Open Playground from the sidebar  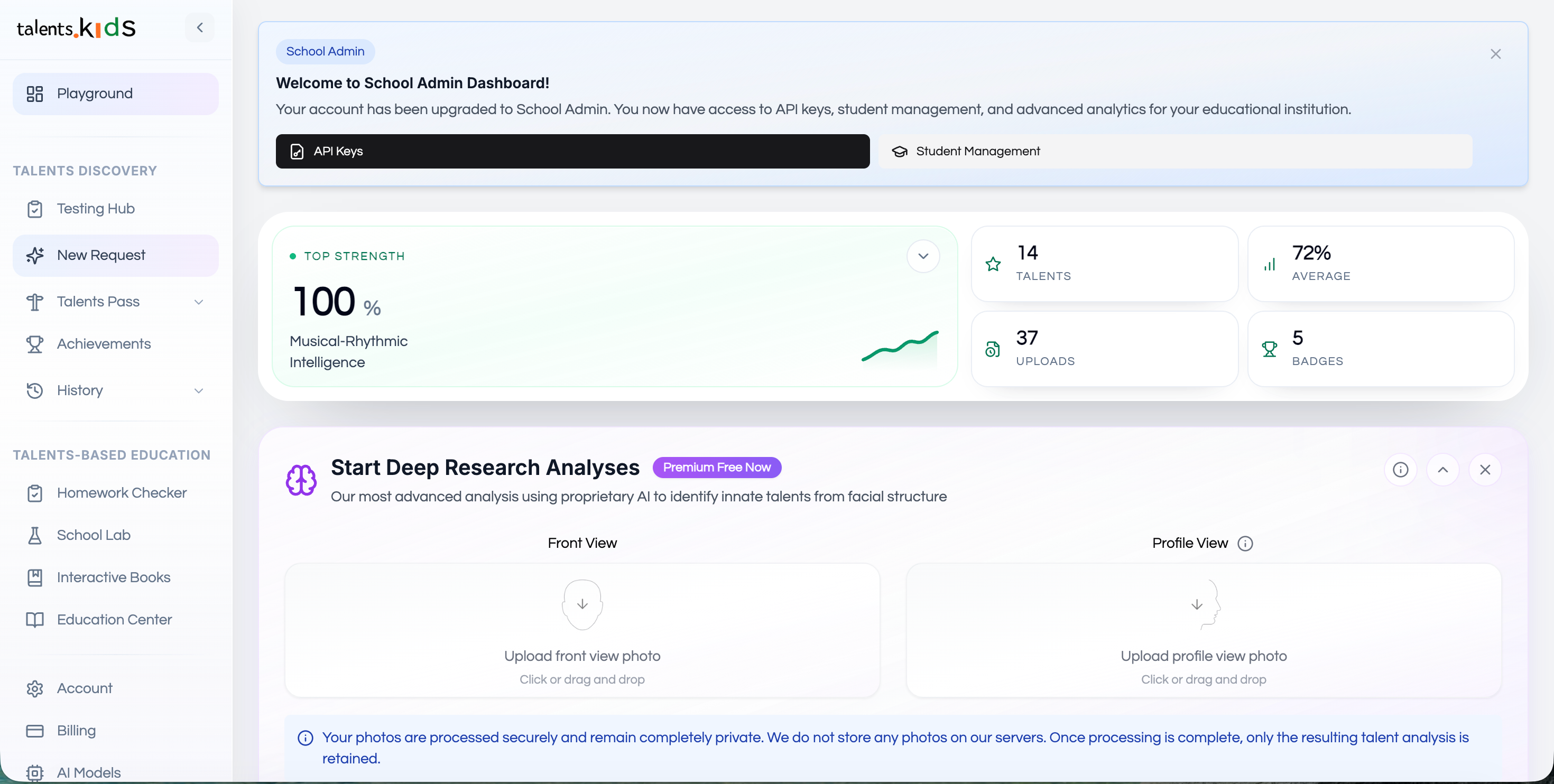coord(115,94)
